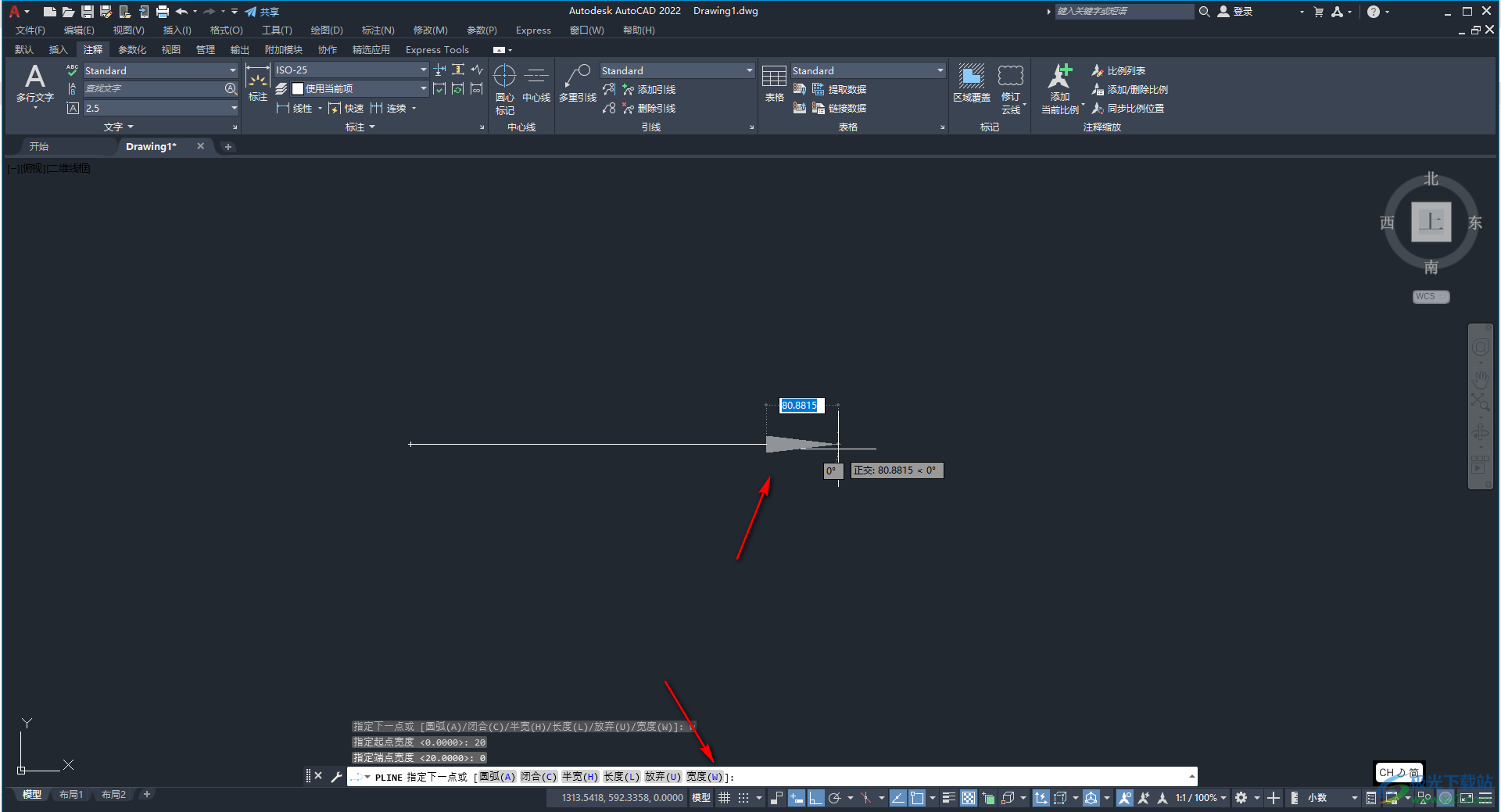Image resolution: width=1501 pixels, height=812 pixels.
Task: Click the Wipeout (区域覆盖) tool
Action: pyautogui.click(x=971, y=84)
